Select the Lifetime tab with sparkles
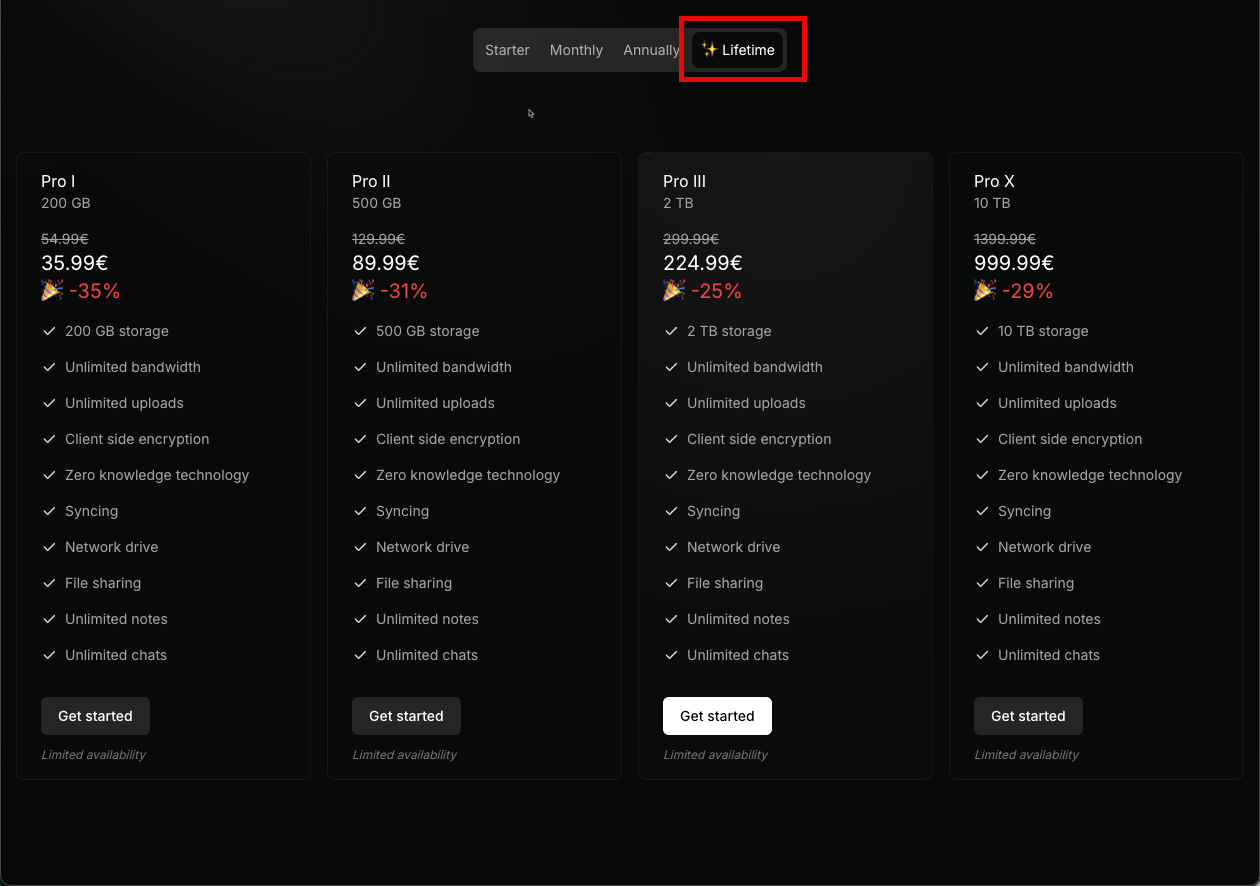Image resolution: width=1260 pixels, height=886 pixels. tap(738, 50)
